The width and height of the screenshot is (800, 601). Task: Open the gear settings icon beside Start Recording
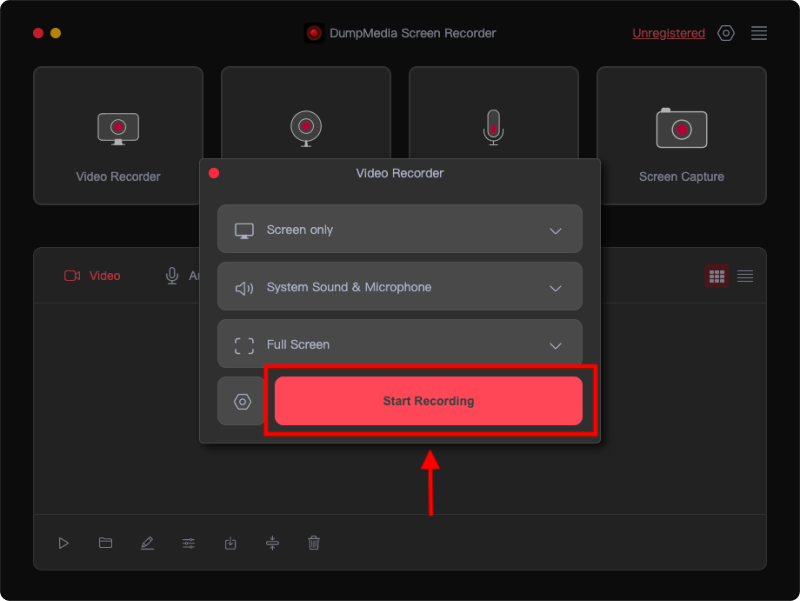pyautogui.click(x=241, y=401)
